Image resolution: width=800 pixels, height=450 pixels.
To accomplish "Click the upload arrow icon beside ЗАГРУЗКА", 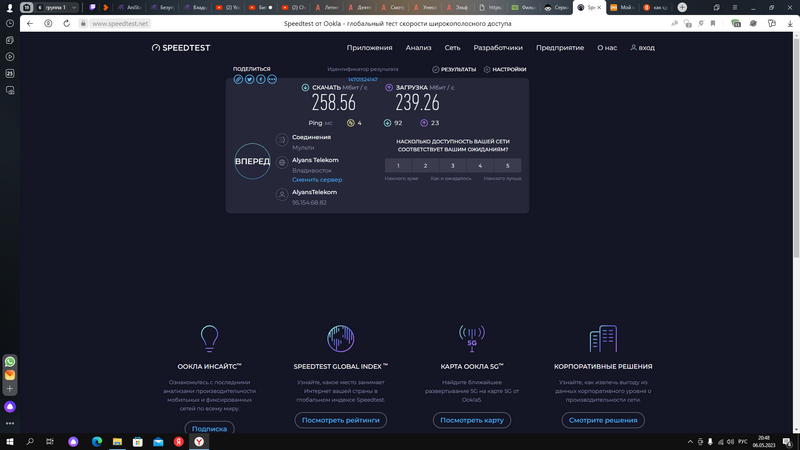I will [389, 87].
